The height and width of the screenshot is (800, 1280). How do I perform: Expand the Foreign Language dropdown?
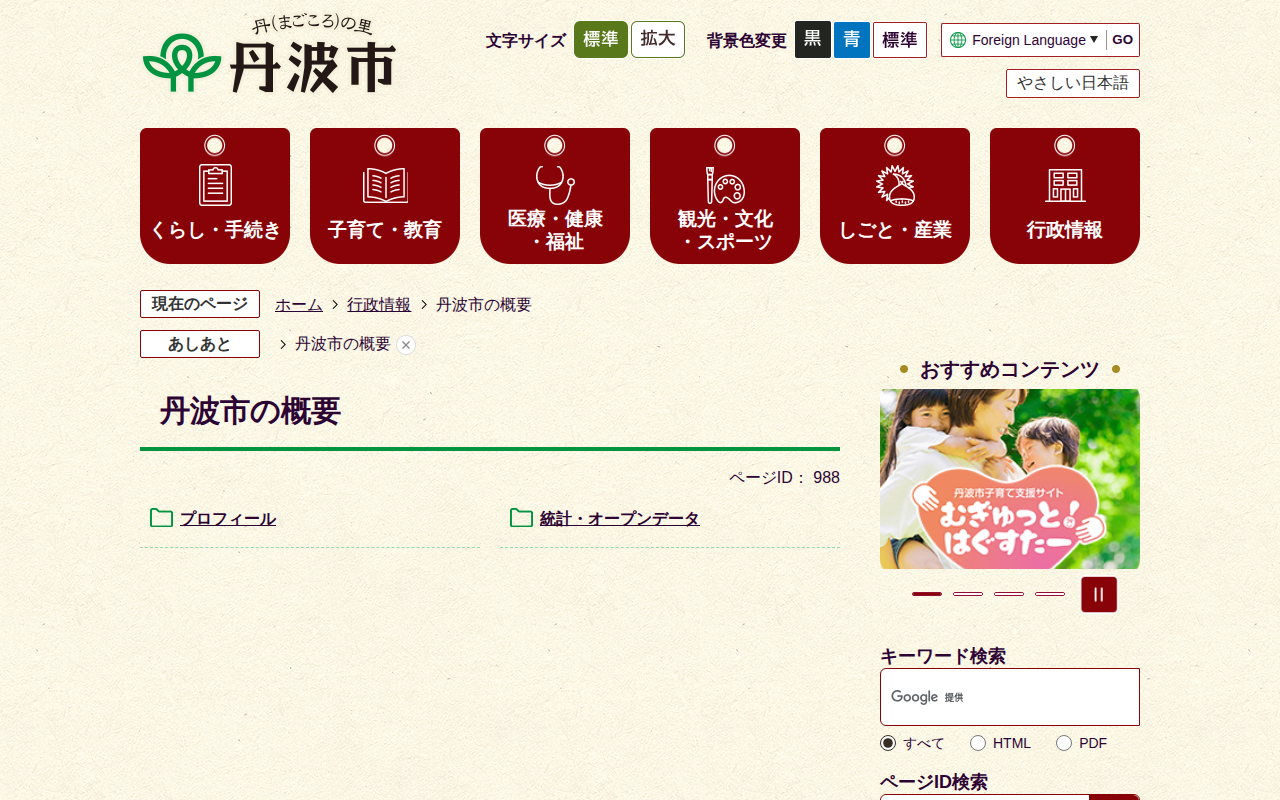pyautogui.click(x=1035, y=40)
